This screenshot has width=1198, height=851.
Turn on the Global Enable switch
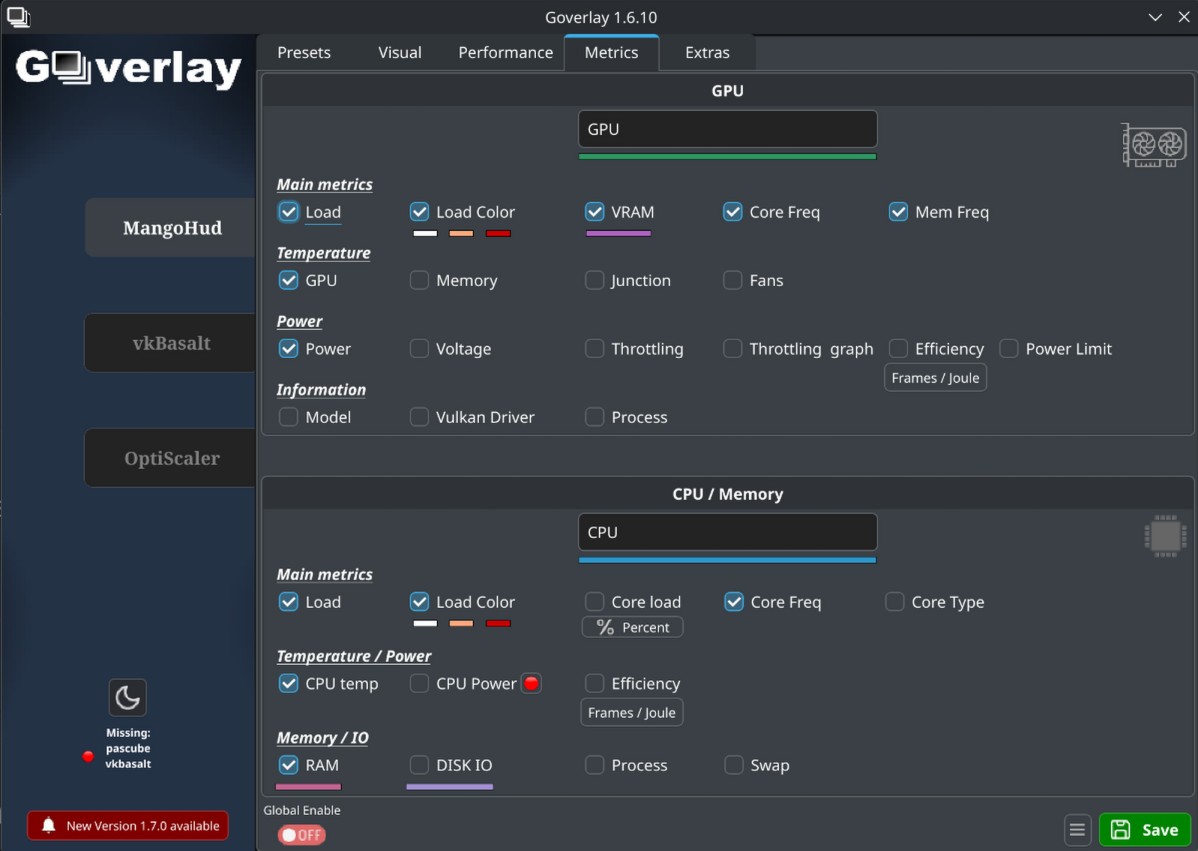point(302,835)
